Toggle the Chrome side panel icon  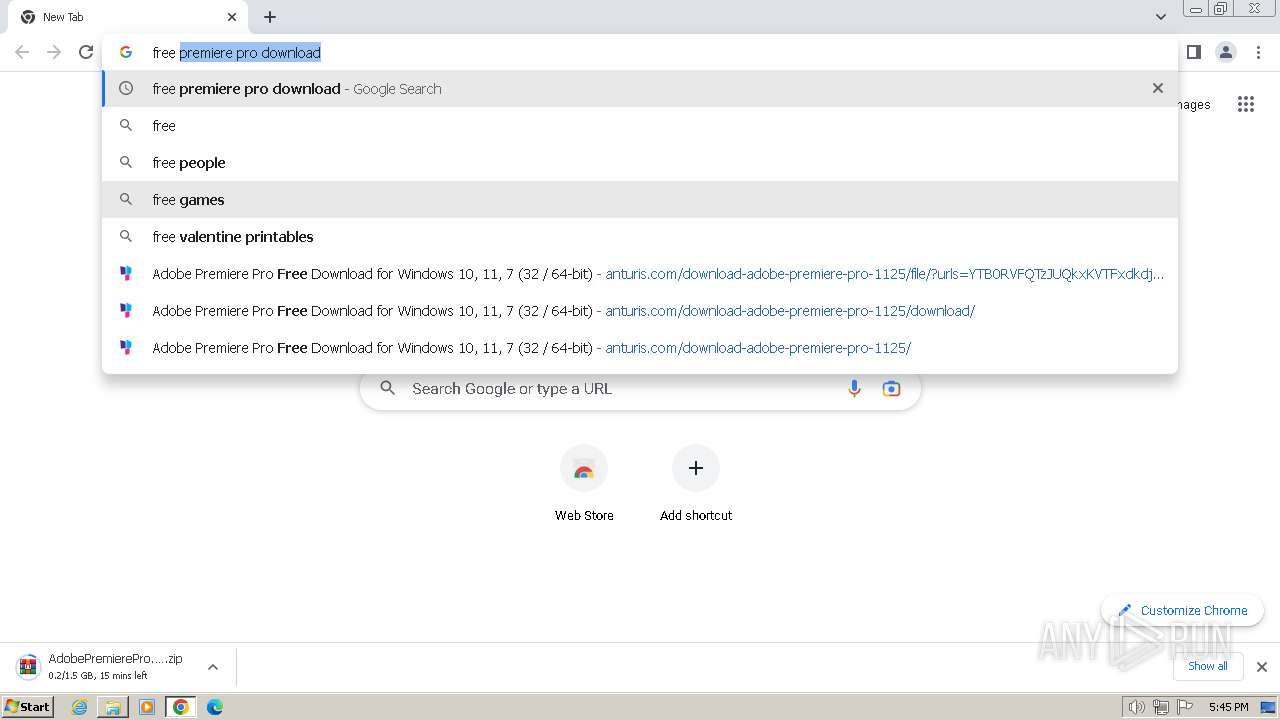coord(1193,52)
